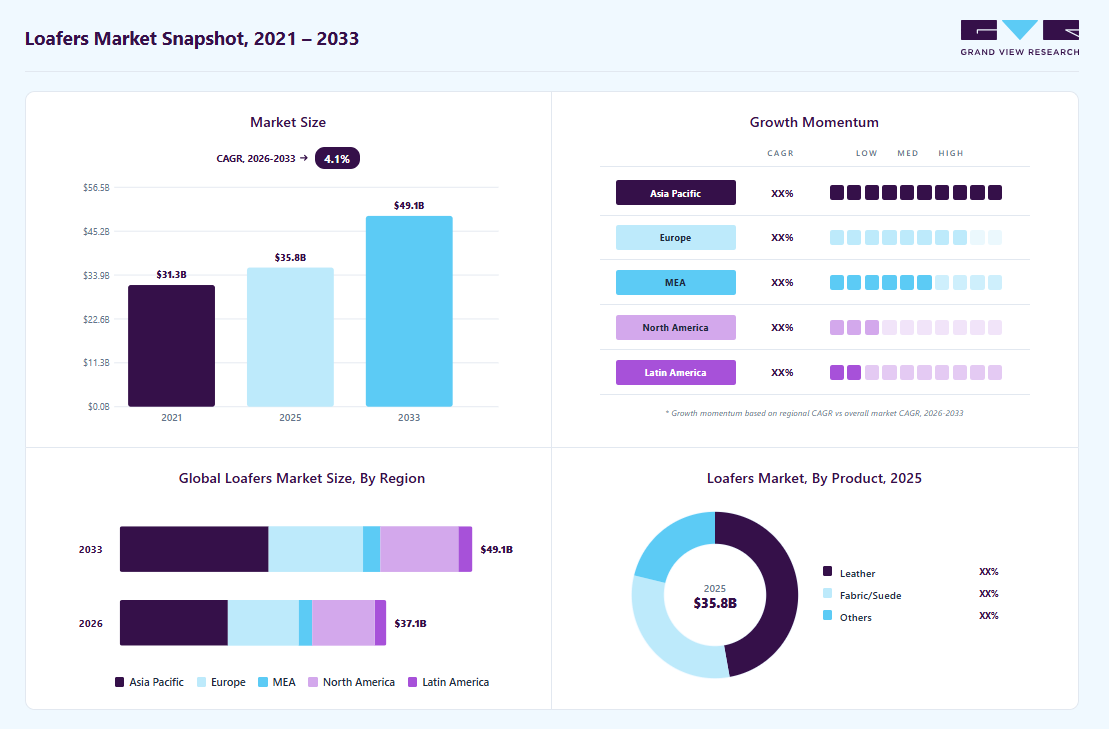This screenshot has width=1109, height=729.
Task: Select Asia Pacific segment in 2026 bar
Action: point(174,623)
